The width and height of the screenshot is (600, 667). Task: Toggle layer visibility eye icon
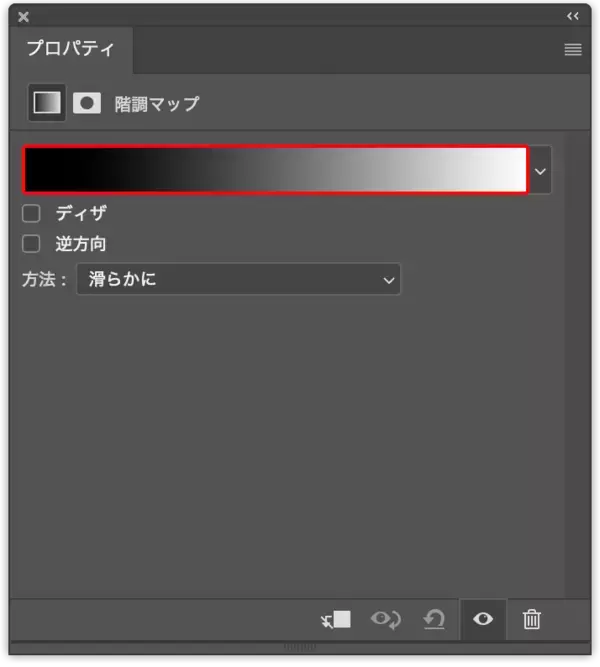483,619
